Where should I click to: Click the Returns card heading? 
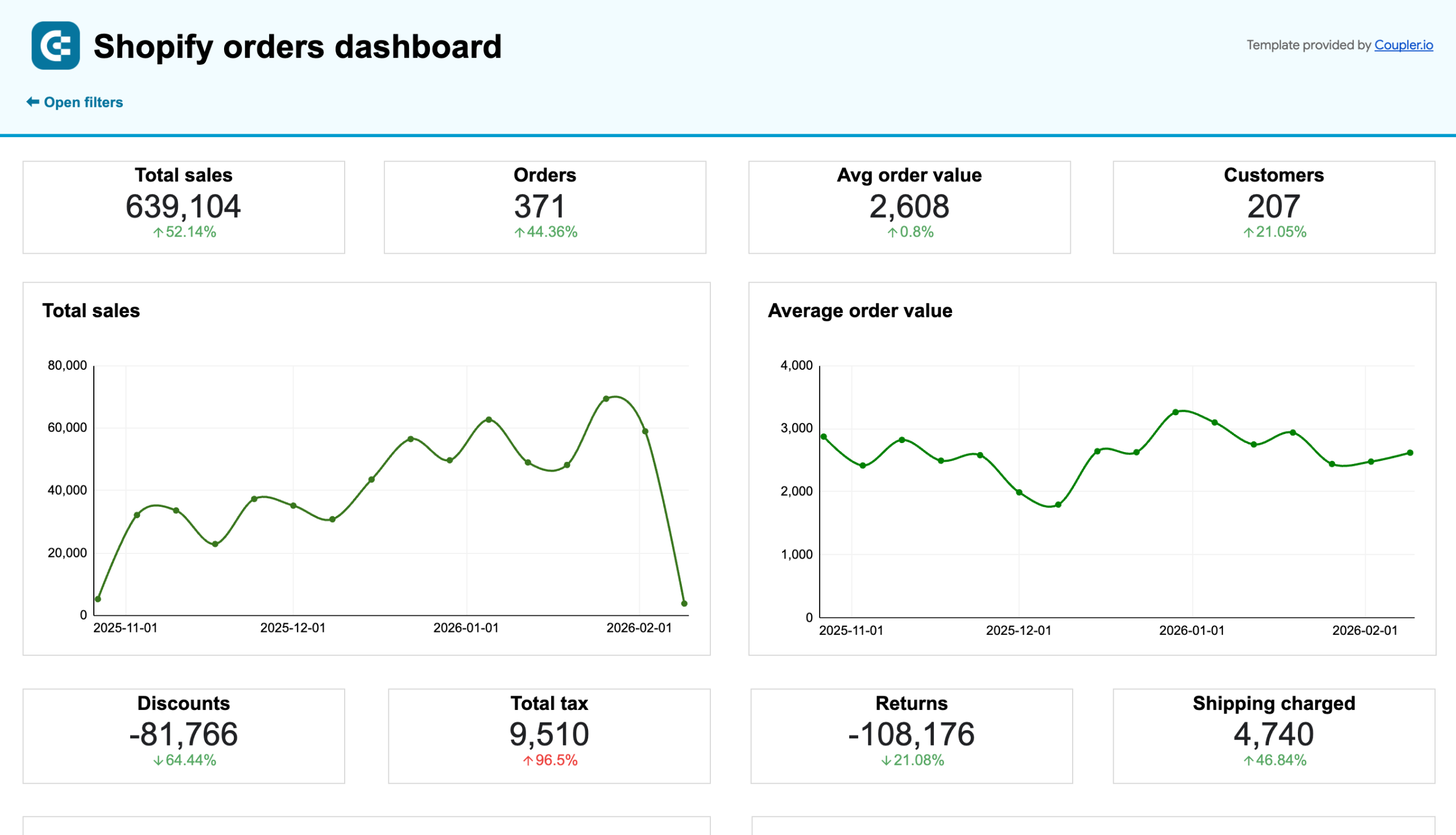[x=911, y=703]
